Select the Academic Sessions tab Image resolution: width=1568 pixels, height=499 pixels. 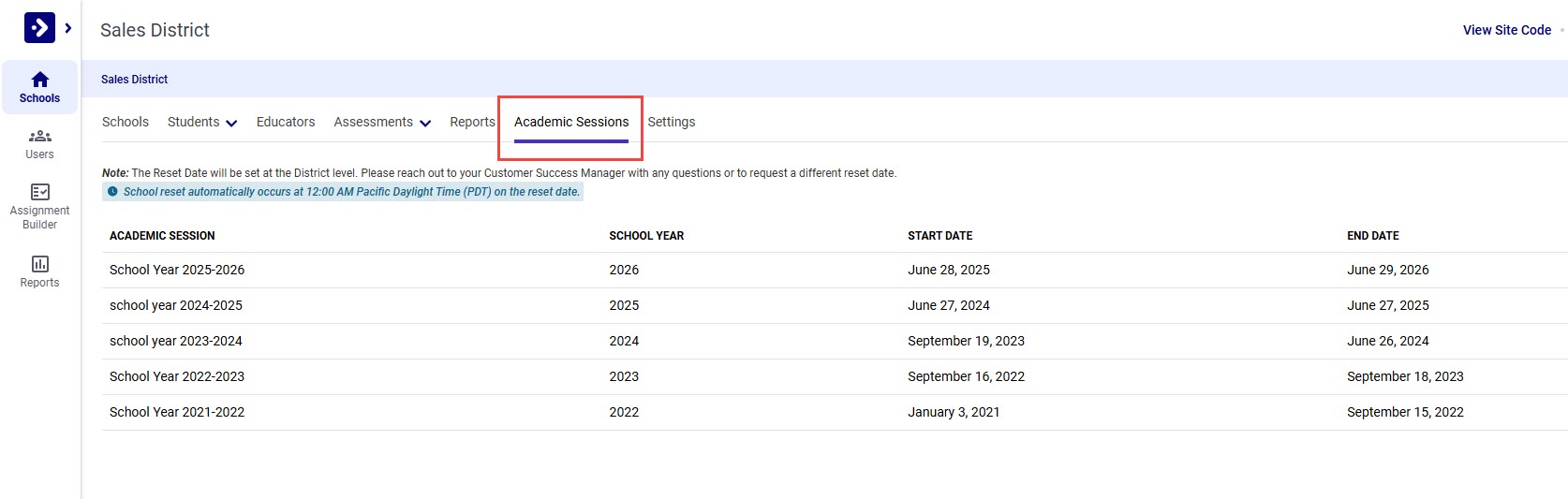pyautogui.click(x=571, y=123)
